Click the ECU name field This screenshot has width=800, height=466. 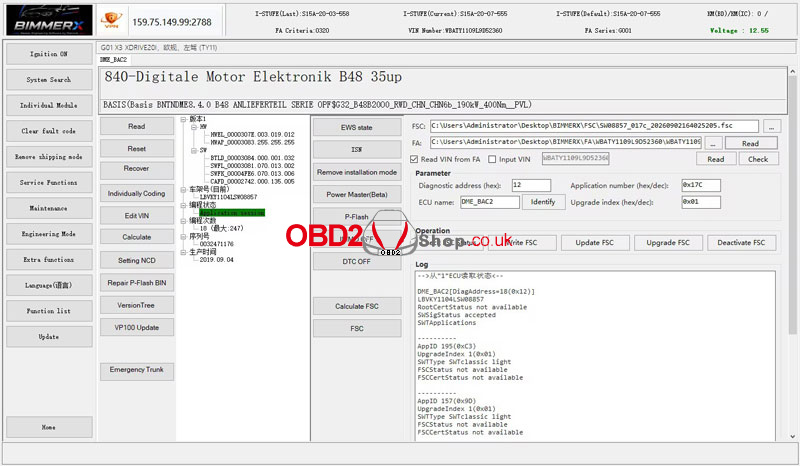click(x=490, y=202)
